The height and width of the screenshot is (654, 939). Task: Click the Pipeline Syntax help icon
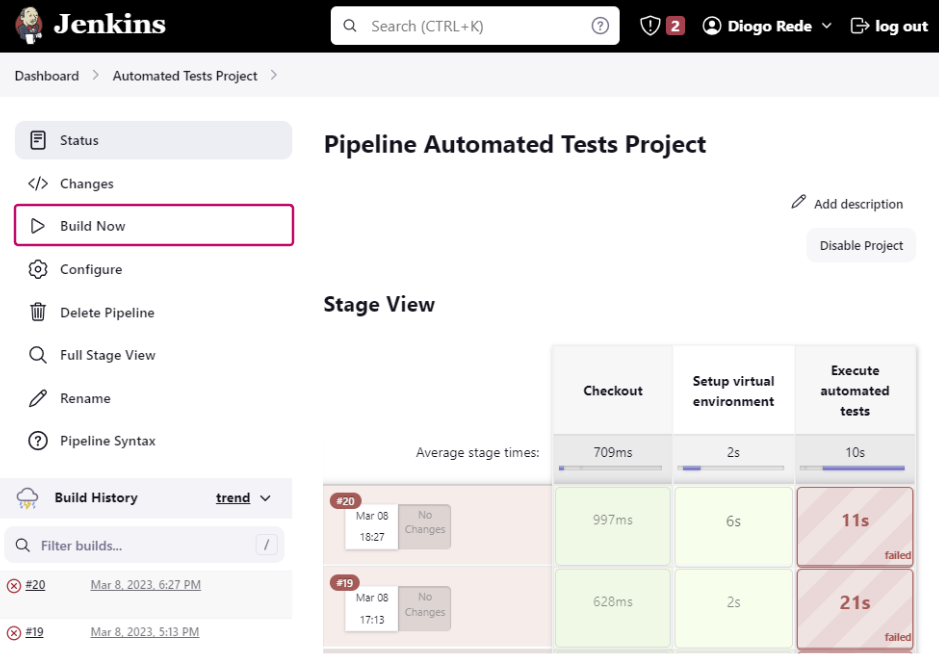pos(38,441)
